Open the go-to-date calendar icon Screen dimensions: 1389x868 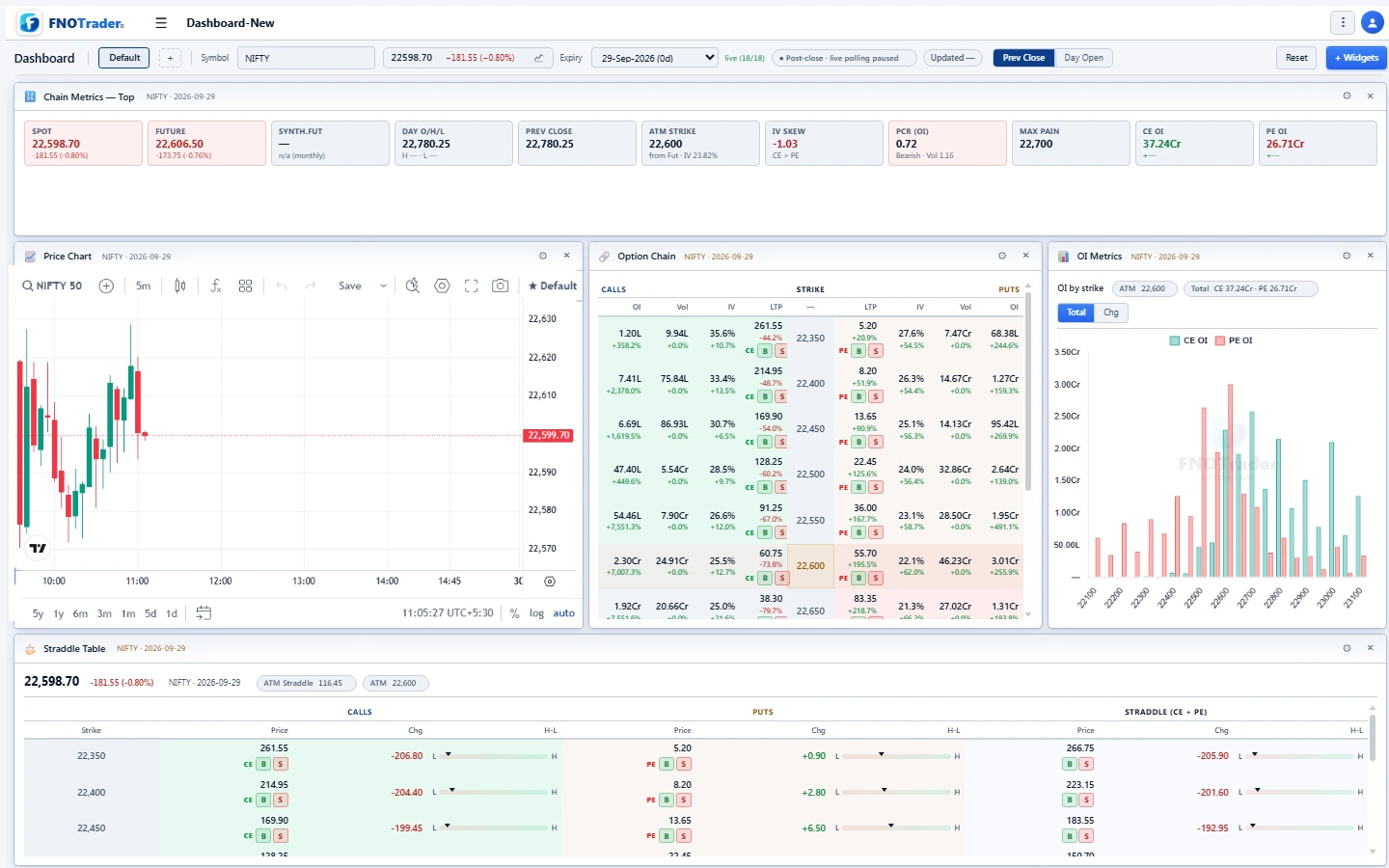tap(204, 613)
